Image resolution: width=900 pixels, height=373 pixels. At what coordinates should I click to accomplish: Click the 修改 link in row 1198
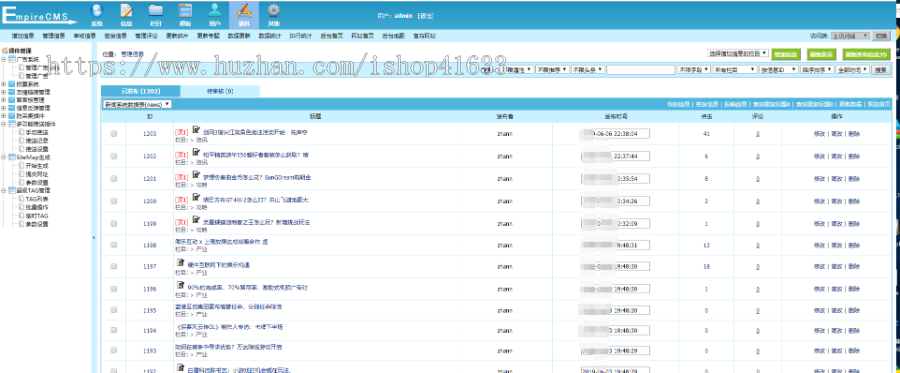[819, 245]
